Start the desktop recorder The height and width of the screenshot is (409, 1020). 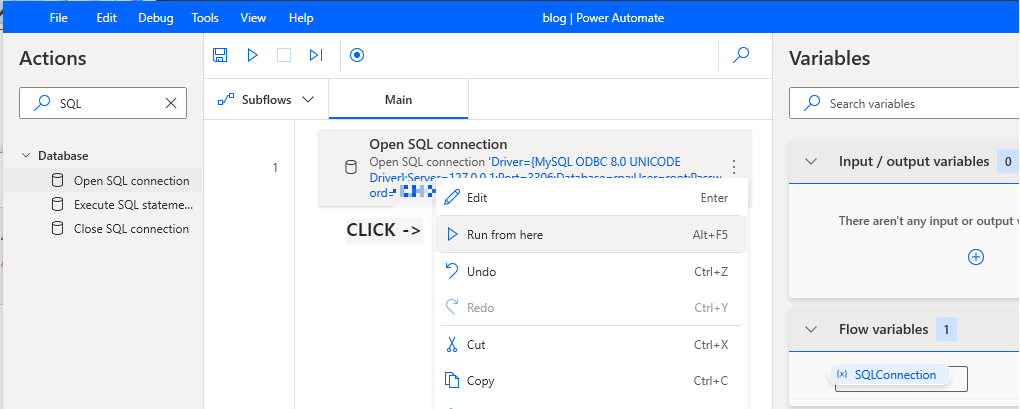356,55
